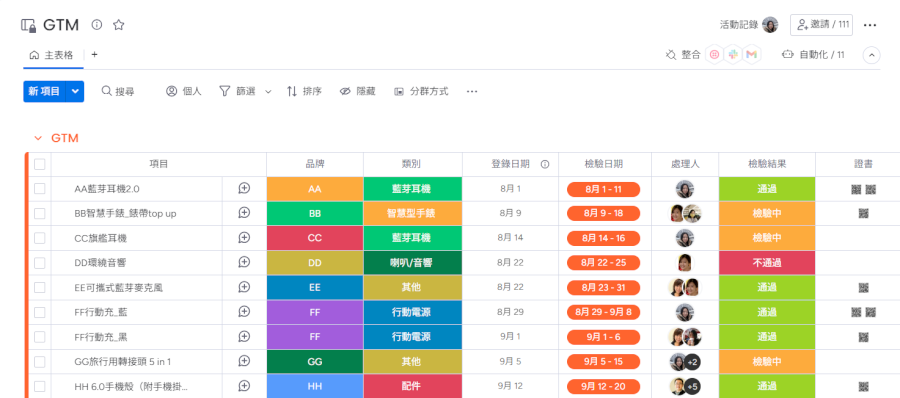Click the info icon beside 登錄日期 header
900x398 pixels.
tap(545, 164)
